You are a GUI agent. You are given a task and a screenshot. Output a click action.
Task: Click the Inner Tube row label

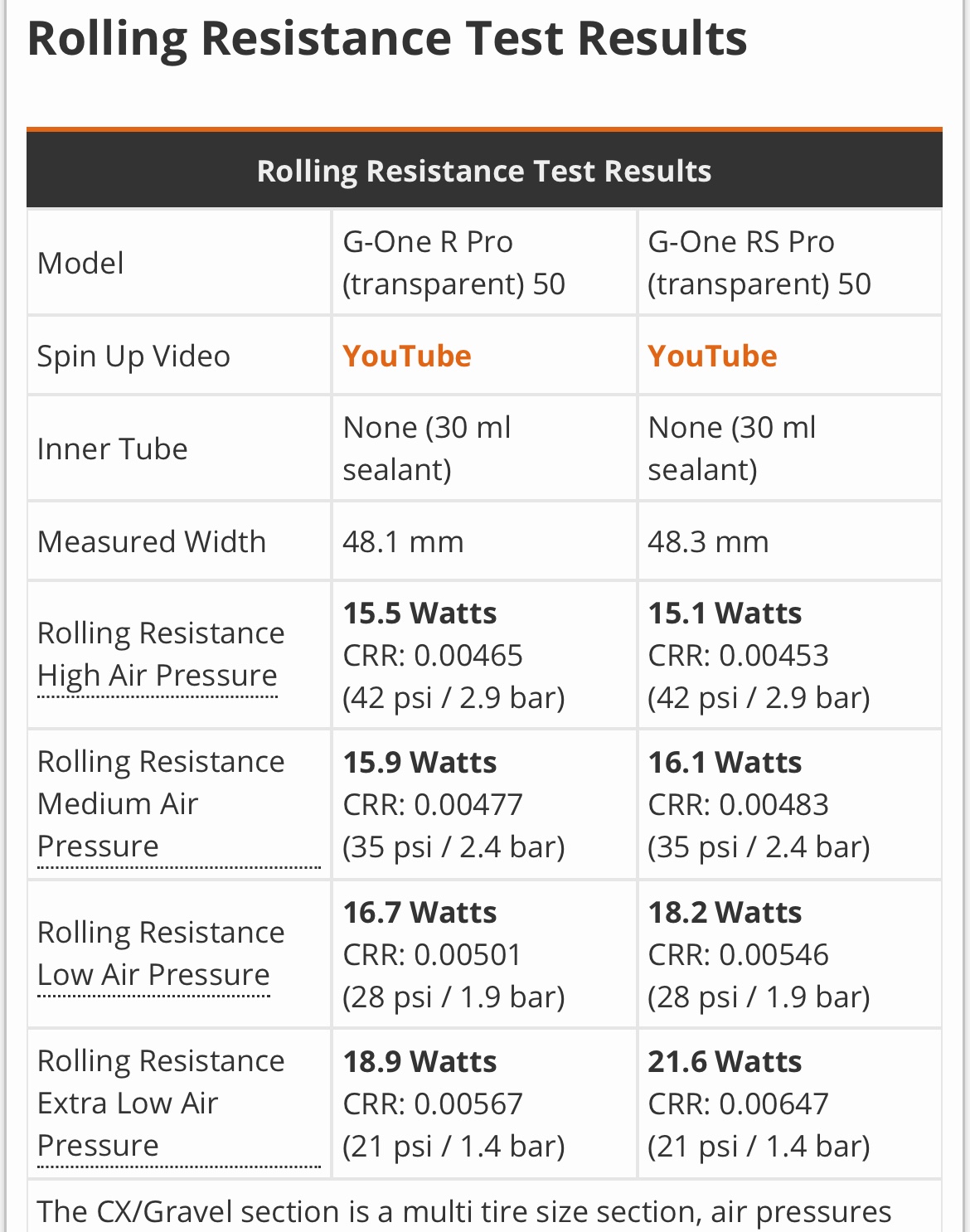pos(113,449)
